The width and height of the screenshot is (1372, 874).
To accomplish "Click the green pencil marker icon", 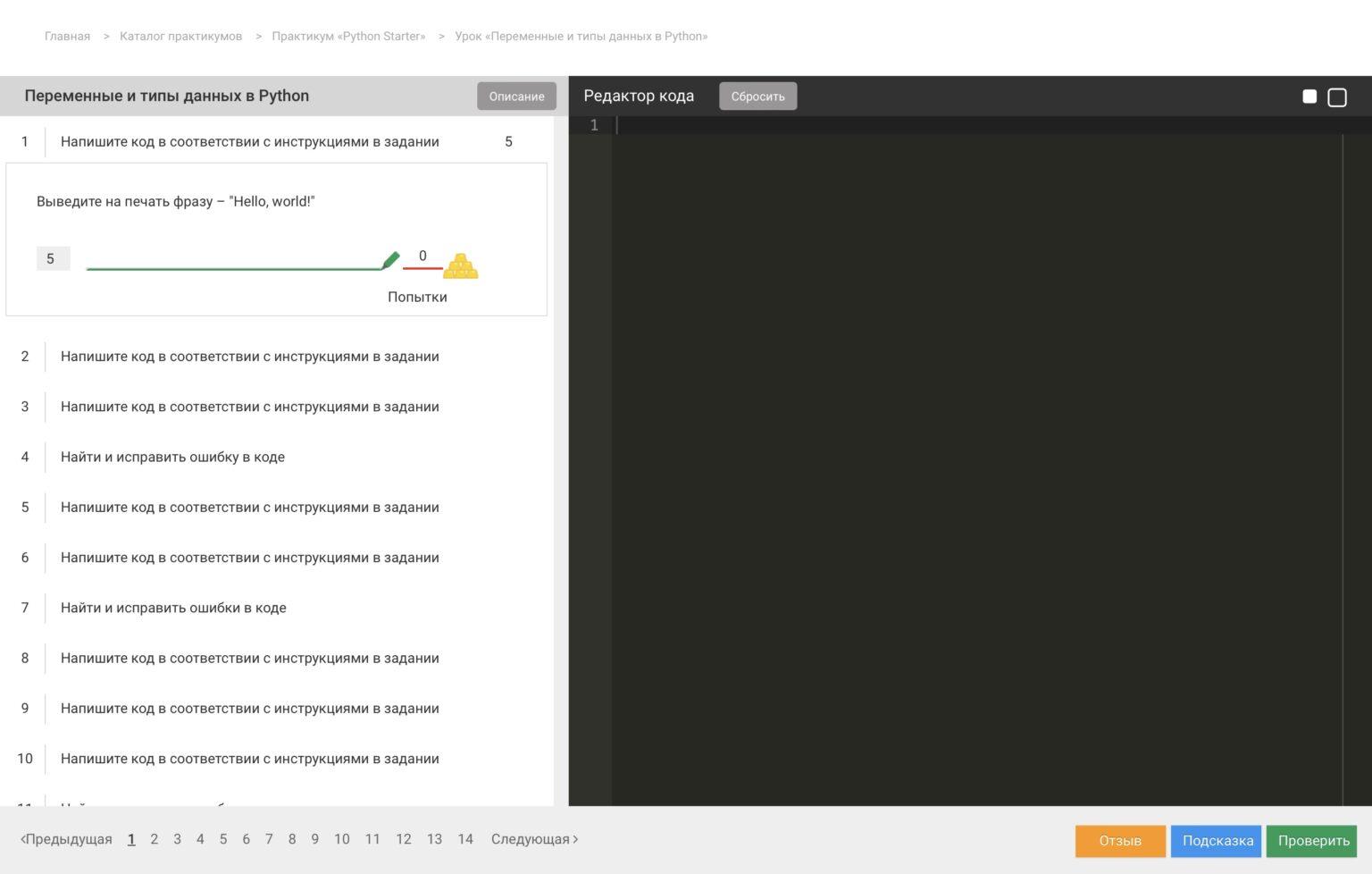I will point(390,260).
